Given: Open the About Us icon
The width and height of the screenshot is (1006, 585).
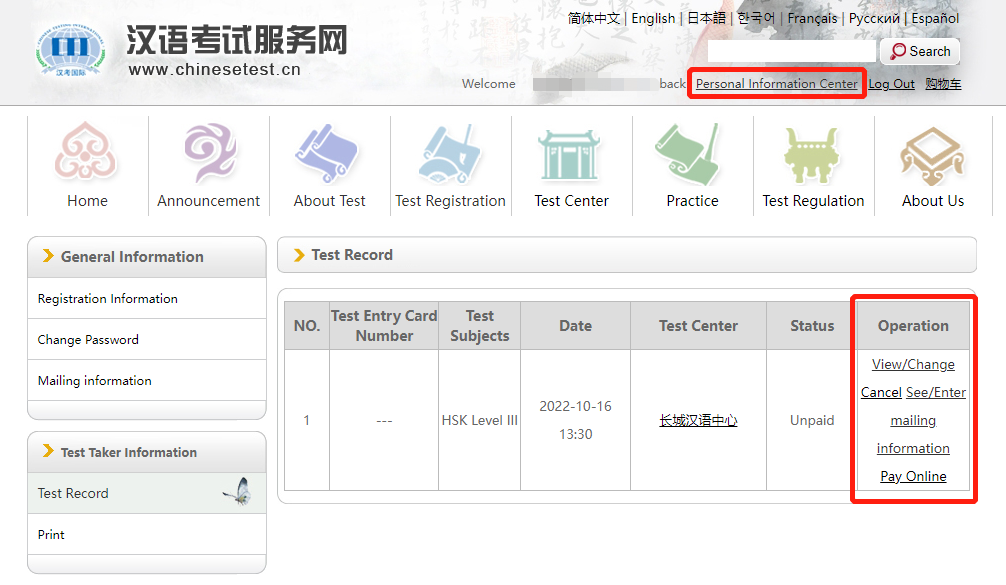Looking at the screenshot, I should 932,154.
